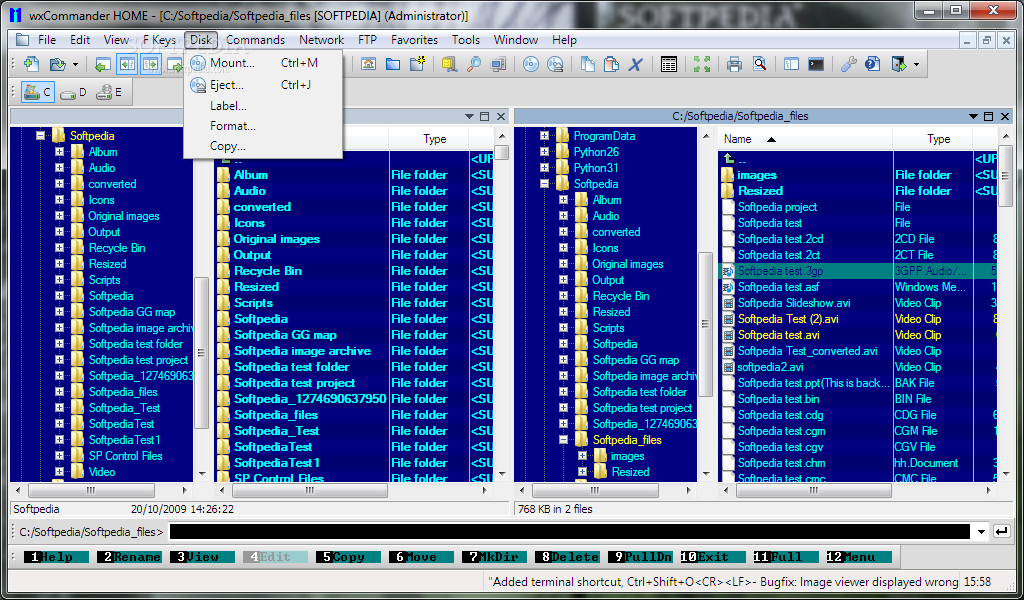Create new folder with the starred folder icon

coord(417,64)
